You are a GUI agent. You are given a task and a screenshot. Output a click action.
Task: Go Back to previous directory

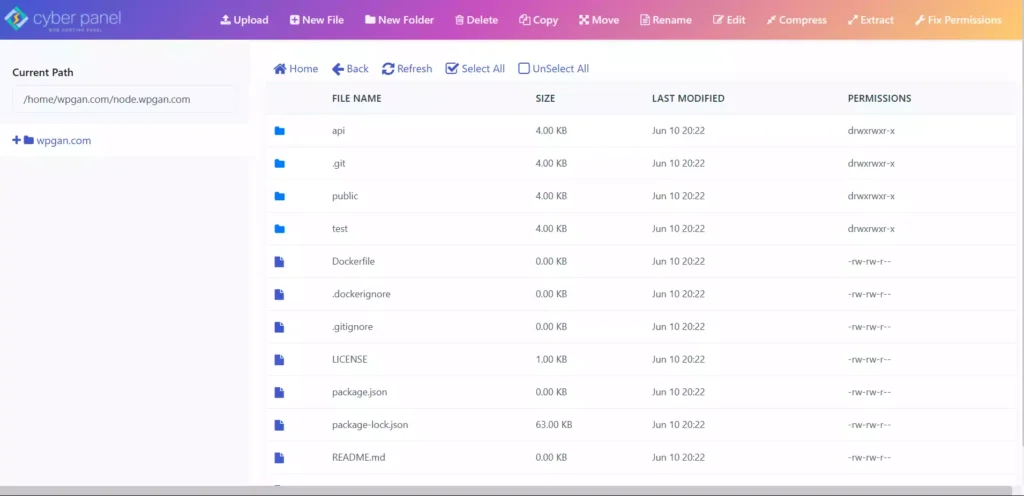tap(350, 69)
